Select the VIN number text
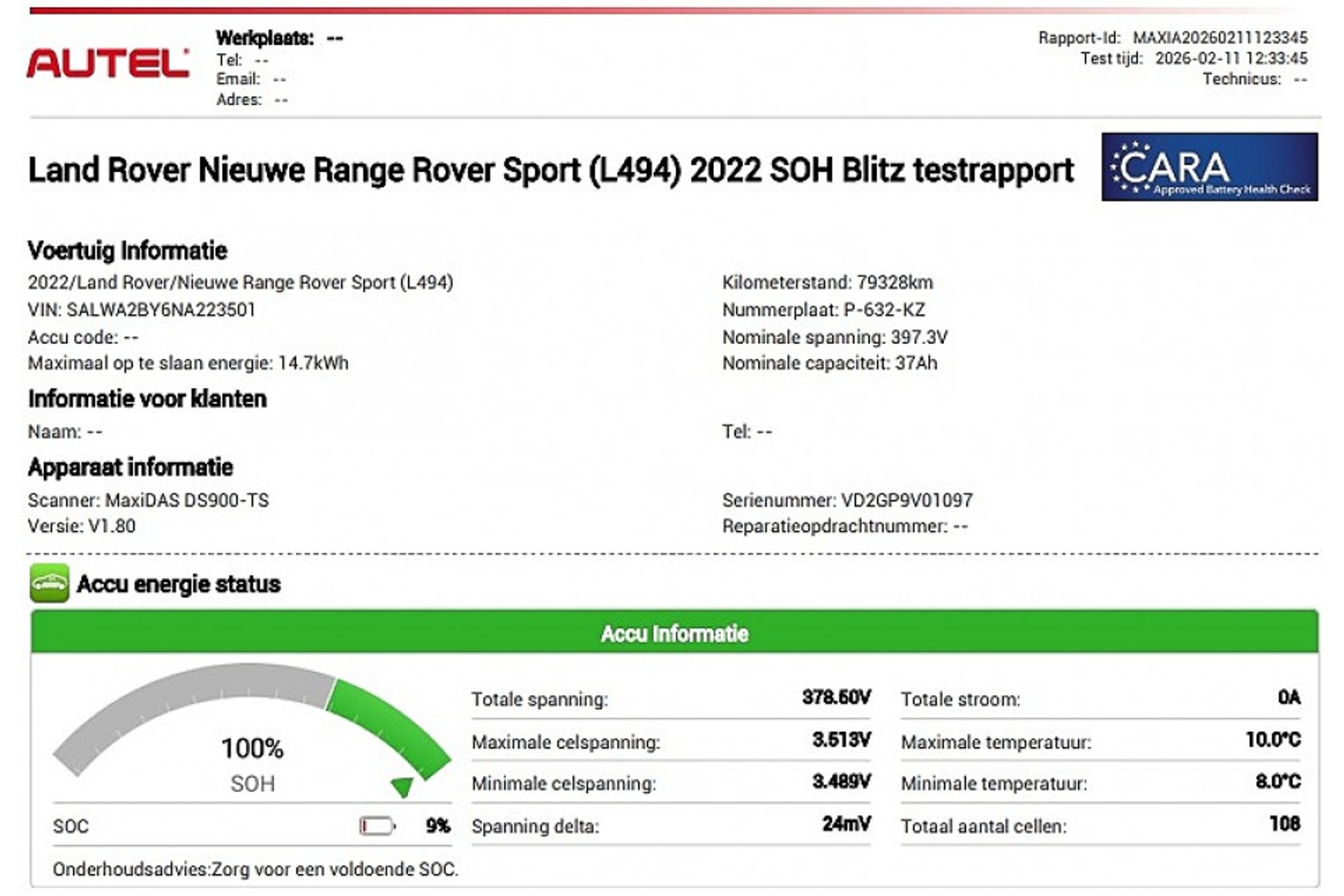 click(161, 309)
